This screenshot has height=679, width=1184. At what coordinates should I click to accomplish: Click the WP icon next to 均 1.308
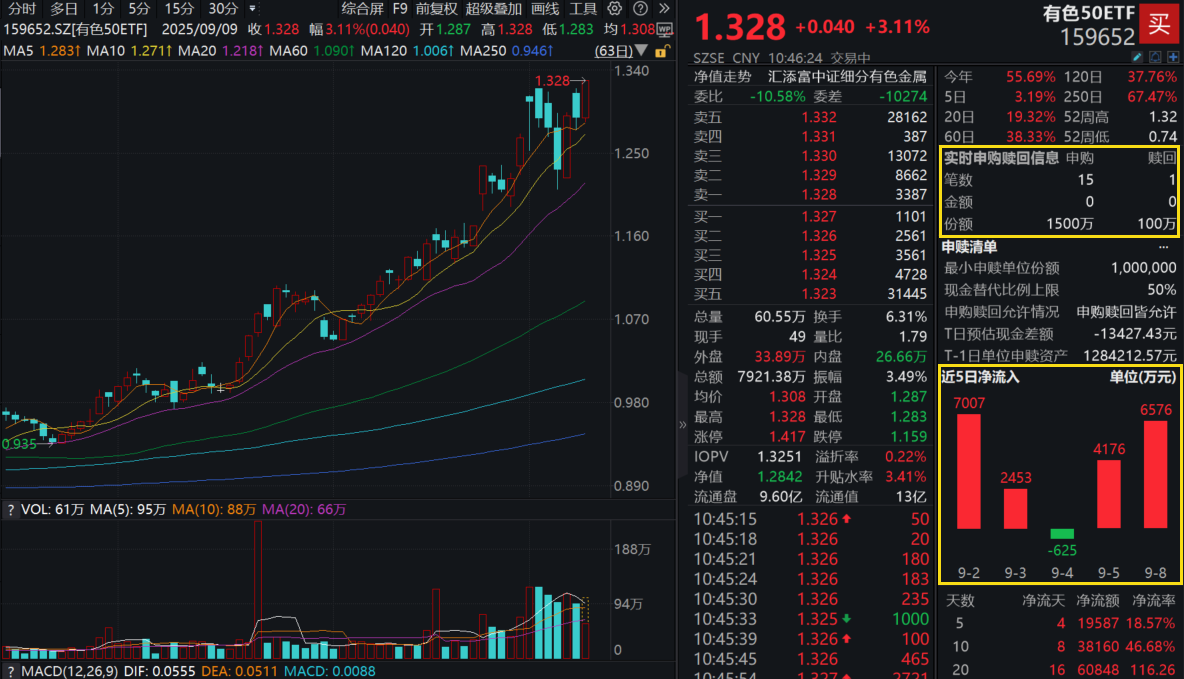coord(664,27)
